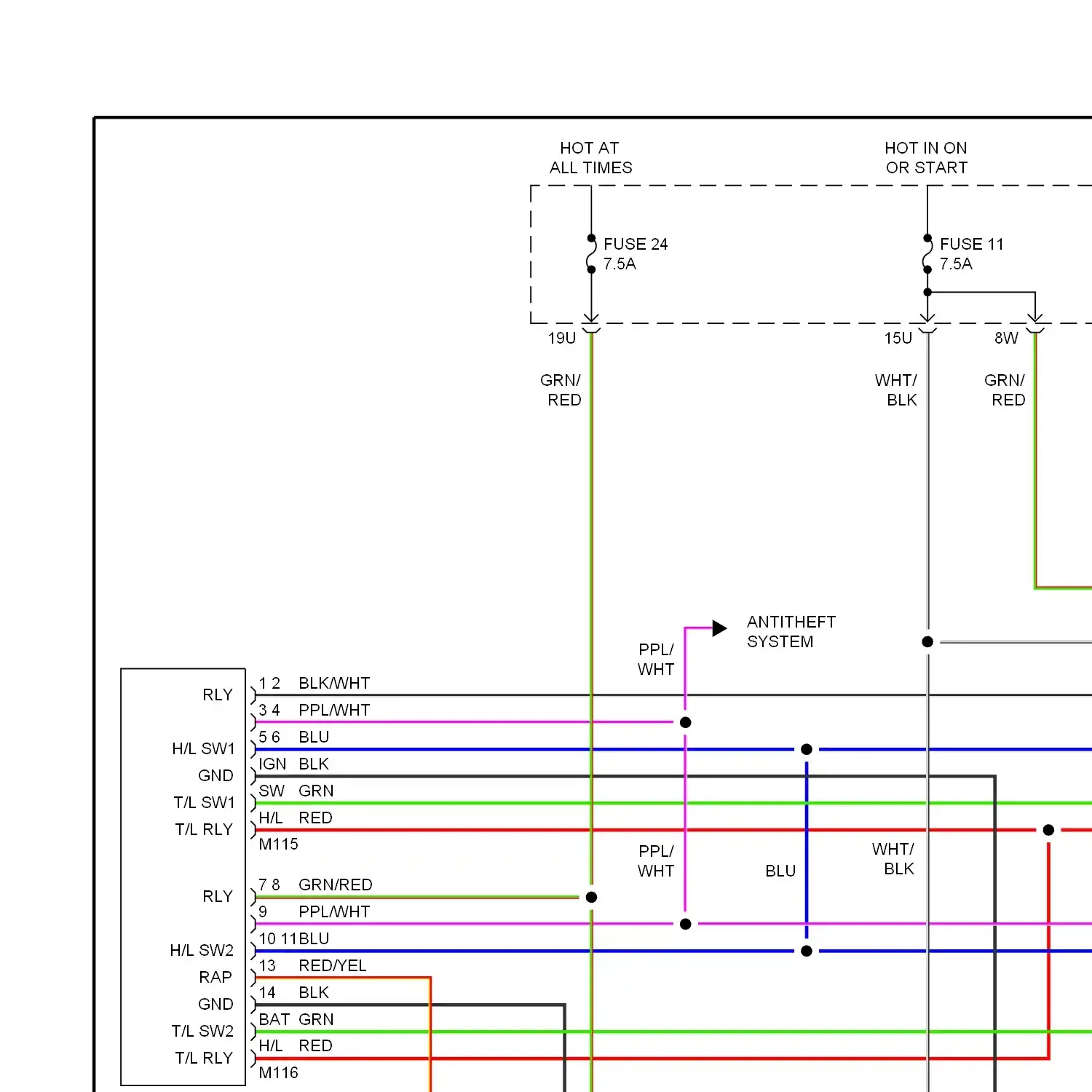Click GRN/RED wire label below 19U
The width and height of the screenshot is (1092, 1092).
tap(561, 390)
